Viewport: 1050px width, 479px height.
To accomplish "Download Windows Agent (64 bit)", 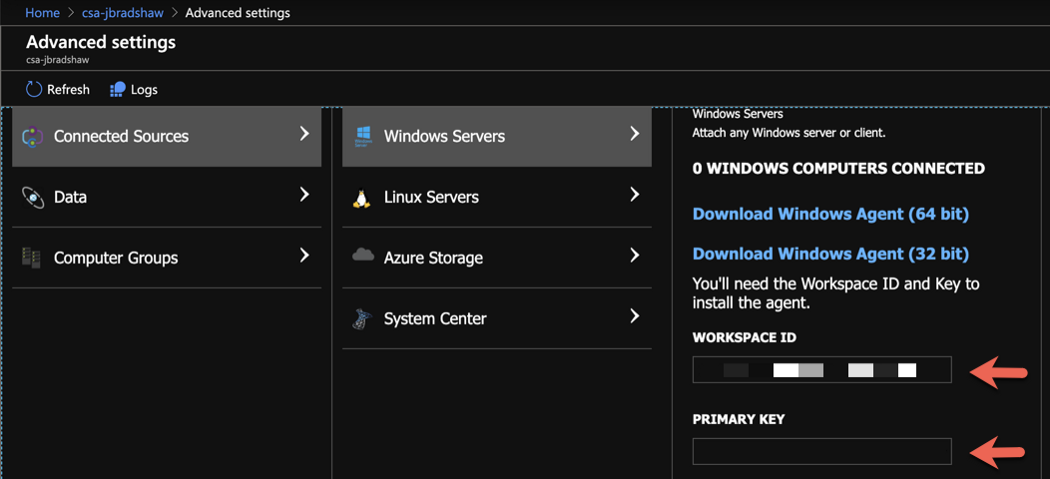I will click(830, 214).
